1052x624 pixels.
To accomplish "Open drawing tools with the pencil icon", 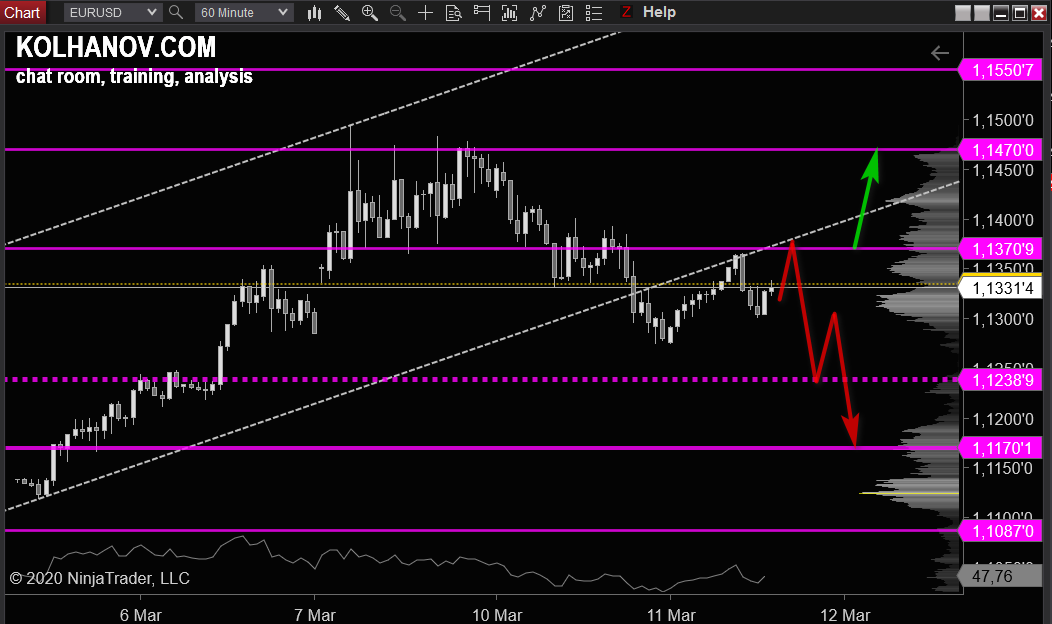I will (x=343, y=12).
